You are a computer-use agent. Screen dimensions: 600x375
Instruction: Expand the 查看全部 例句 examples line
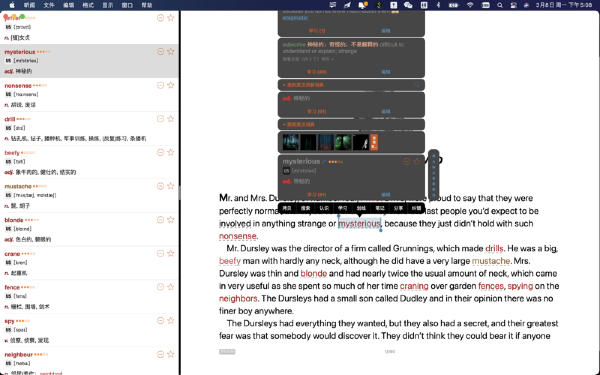coord(308,59)
